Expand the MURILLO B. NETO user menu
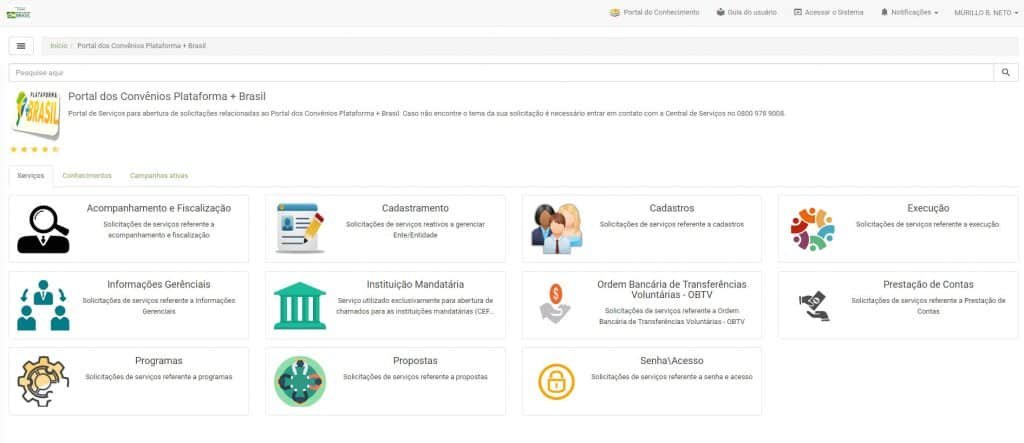The width and height of the screenshot is (1024, 443). pos(986,12)
